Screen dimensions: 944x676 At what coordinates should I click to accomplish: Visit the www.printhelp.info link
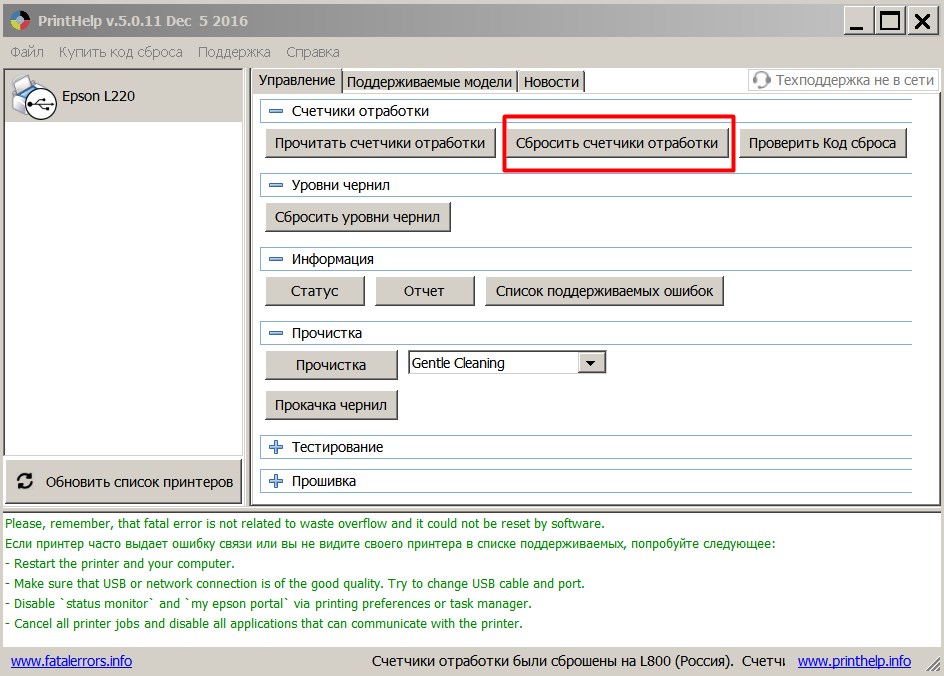(854, 661)
